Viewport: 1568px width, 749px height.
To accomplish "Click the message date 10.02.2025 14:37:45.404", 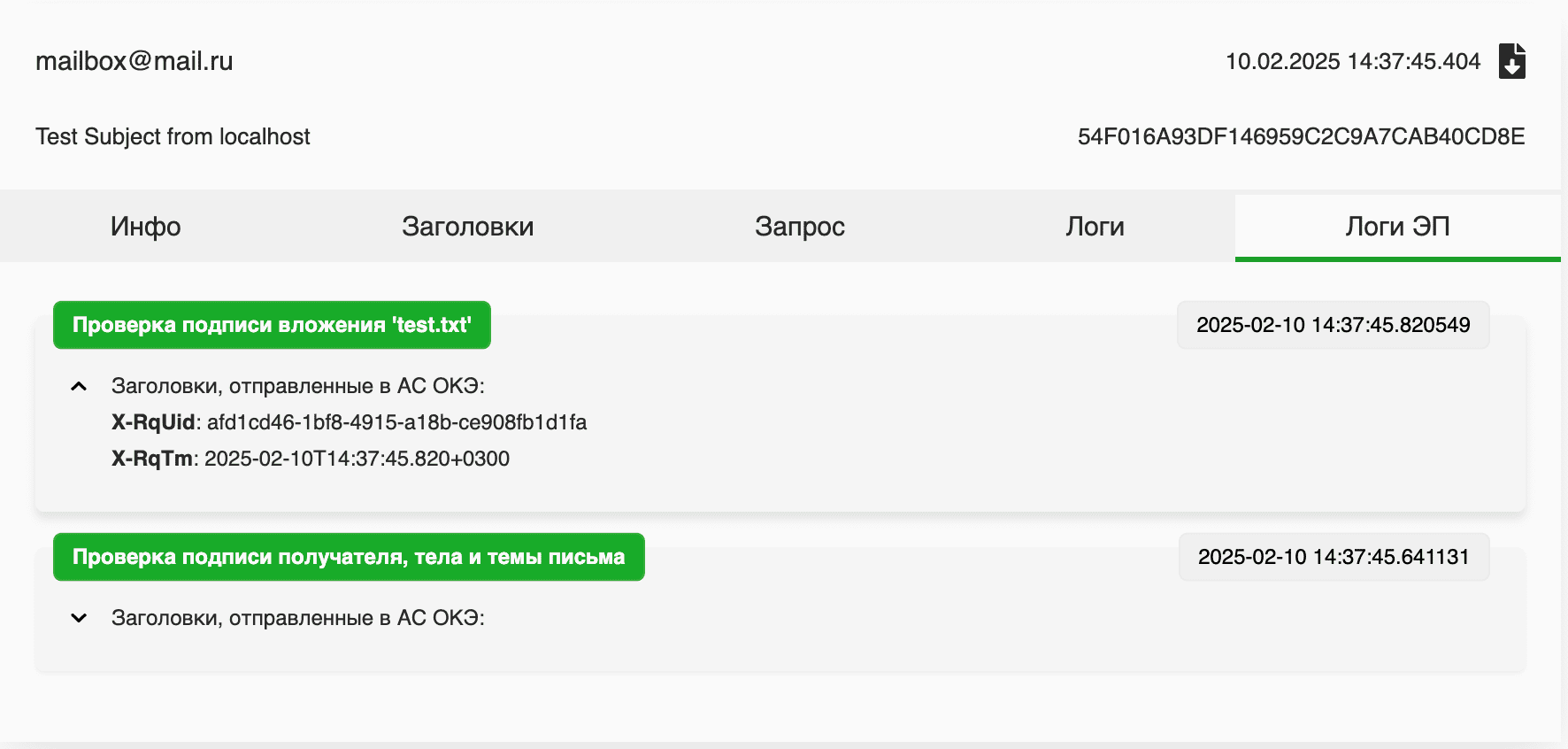I will [1352, 61].
